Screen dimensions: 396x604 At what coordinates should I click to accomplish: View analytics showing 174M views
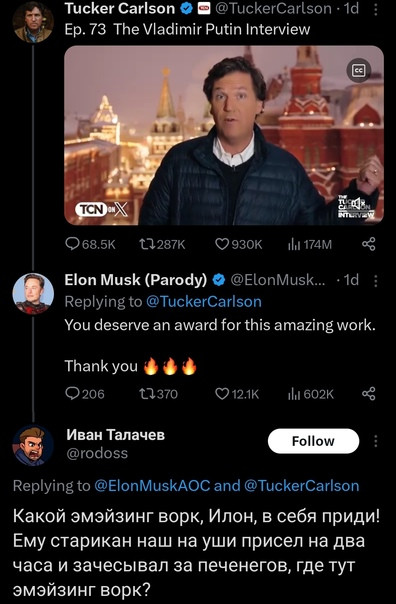point(310,244)
